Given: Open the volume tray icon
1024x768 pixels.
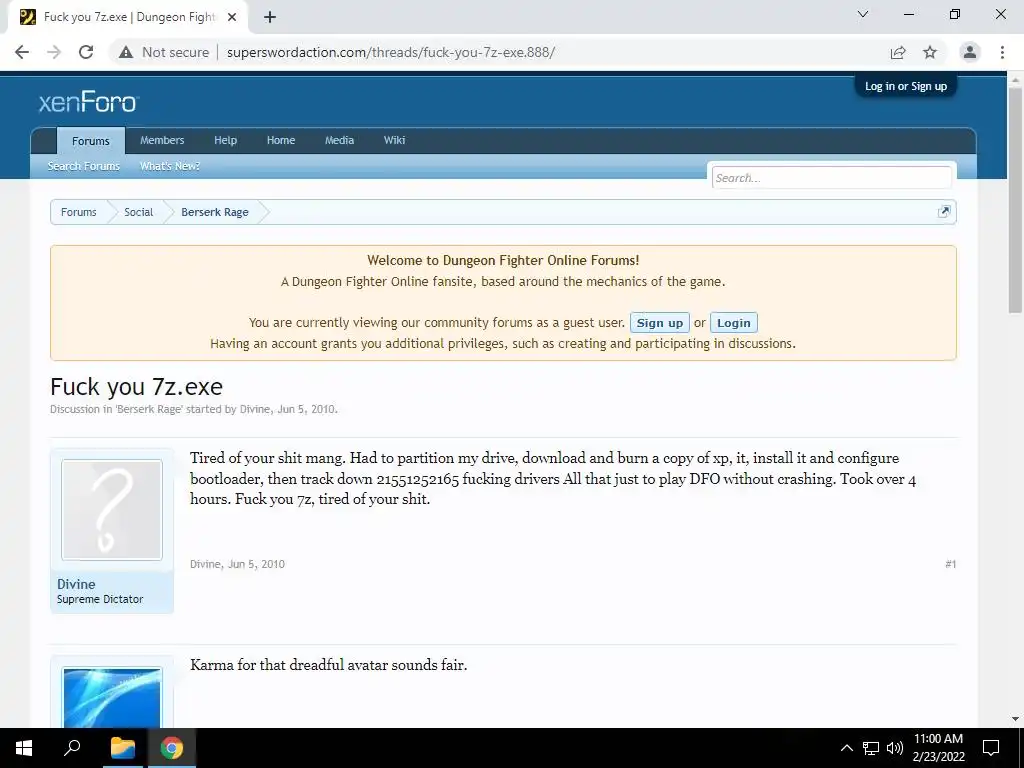Looking at the screenshot, I should (895, 748).
